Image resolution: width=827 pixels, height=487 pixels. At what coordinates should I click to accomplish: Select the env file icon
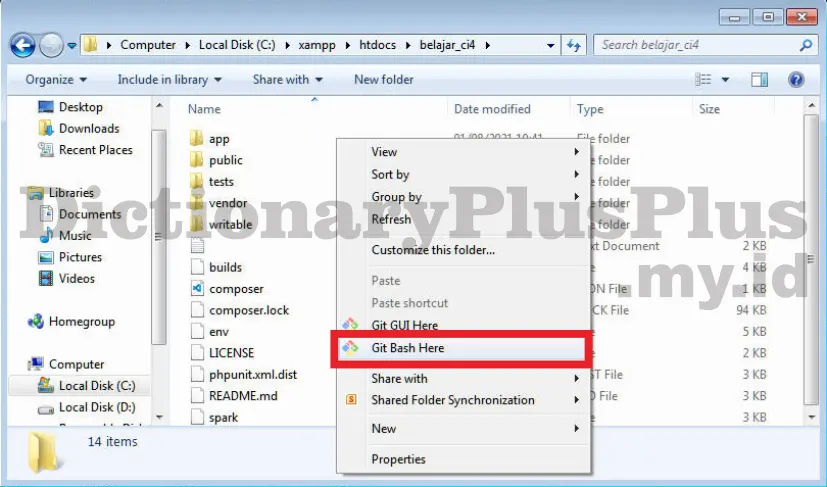click(197, 331)
